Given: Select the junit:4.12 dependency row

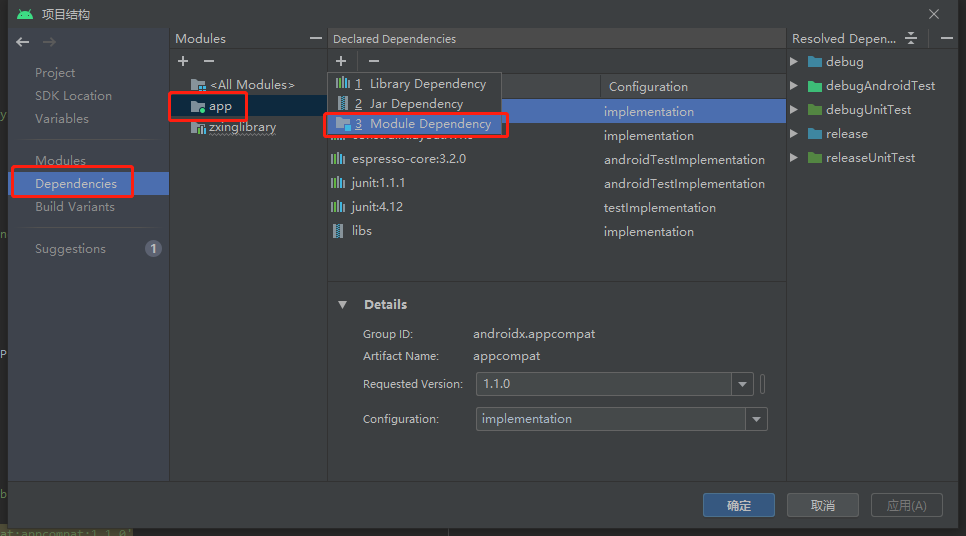Looking at the screenshot, I should point(556,207).
